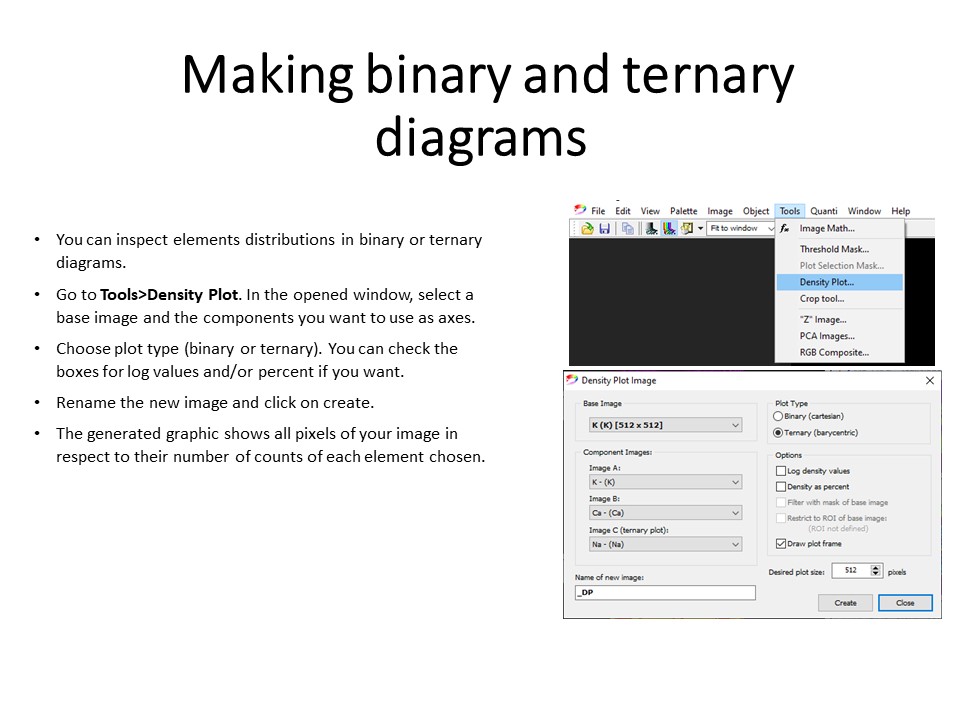Click the save floppy disk icon

(x=605, y=229)
